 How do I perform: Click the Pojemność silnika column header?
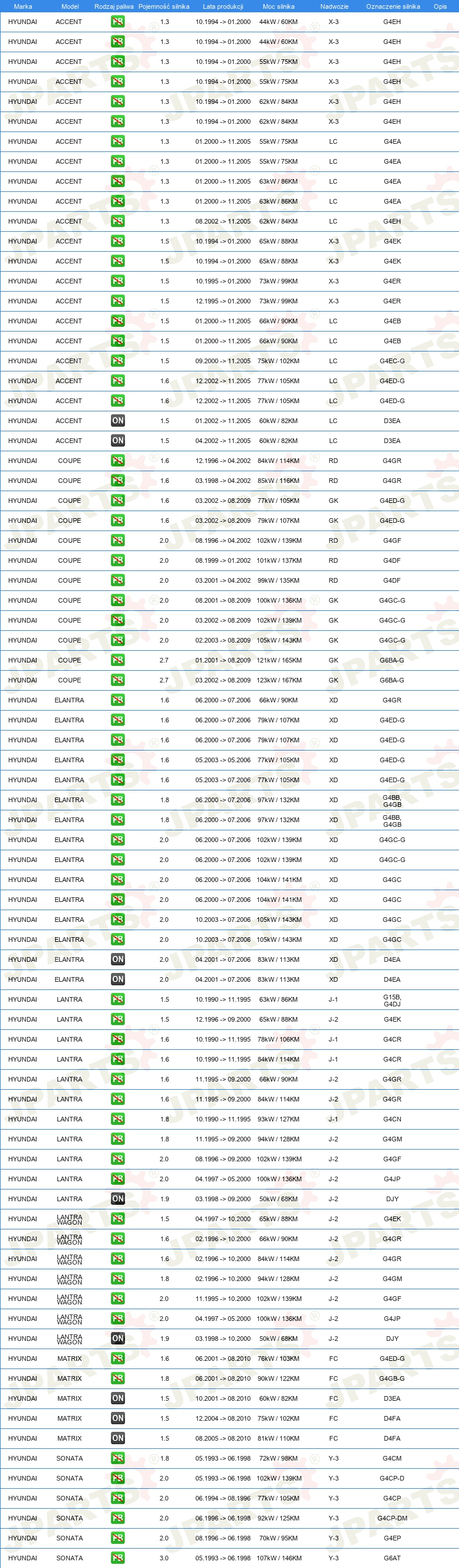click(164, 6)
